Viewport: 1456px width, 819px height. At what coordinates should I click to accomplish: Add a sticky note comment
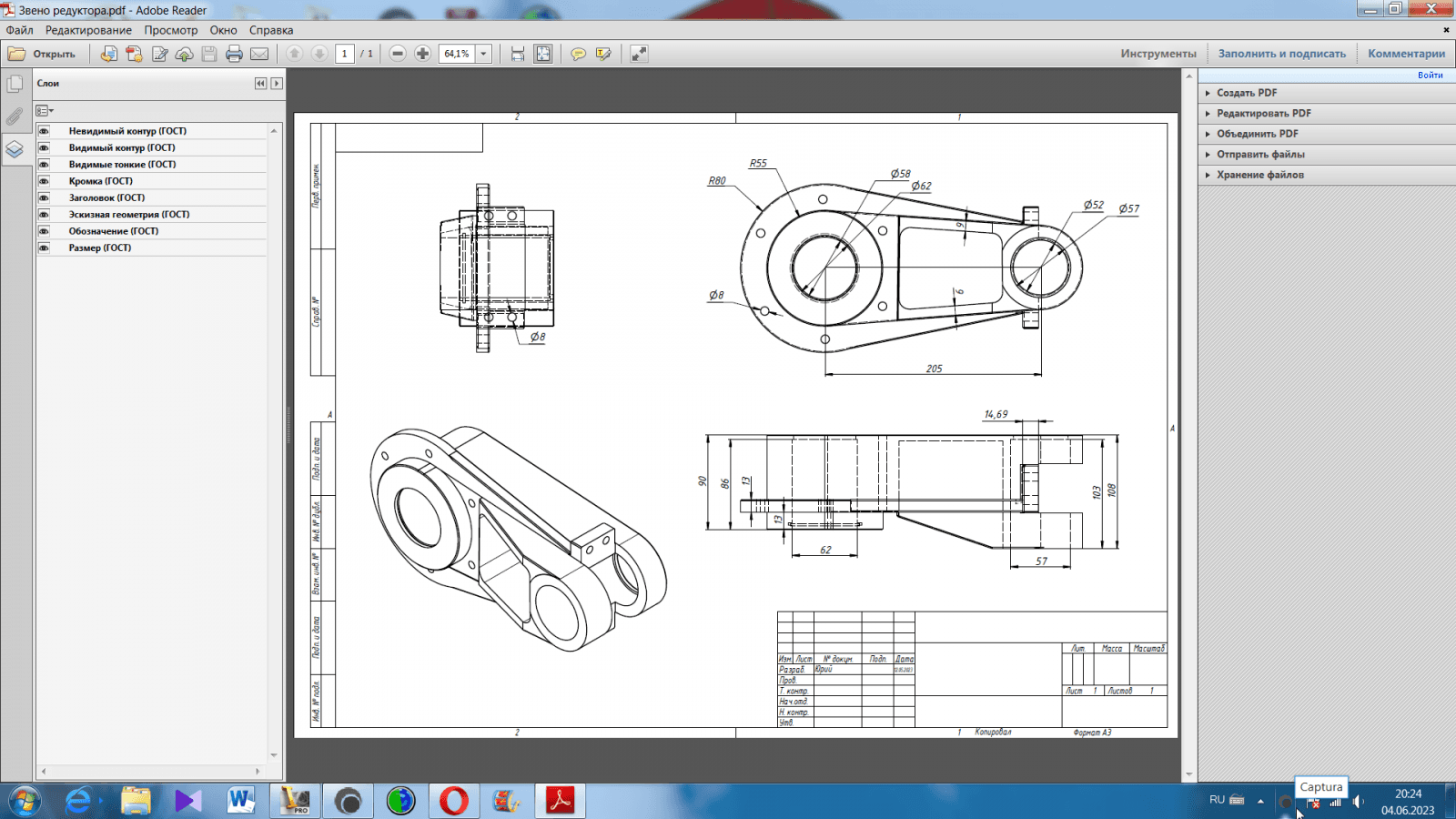[578, 54]
